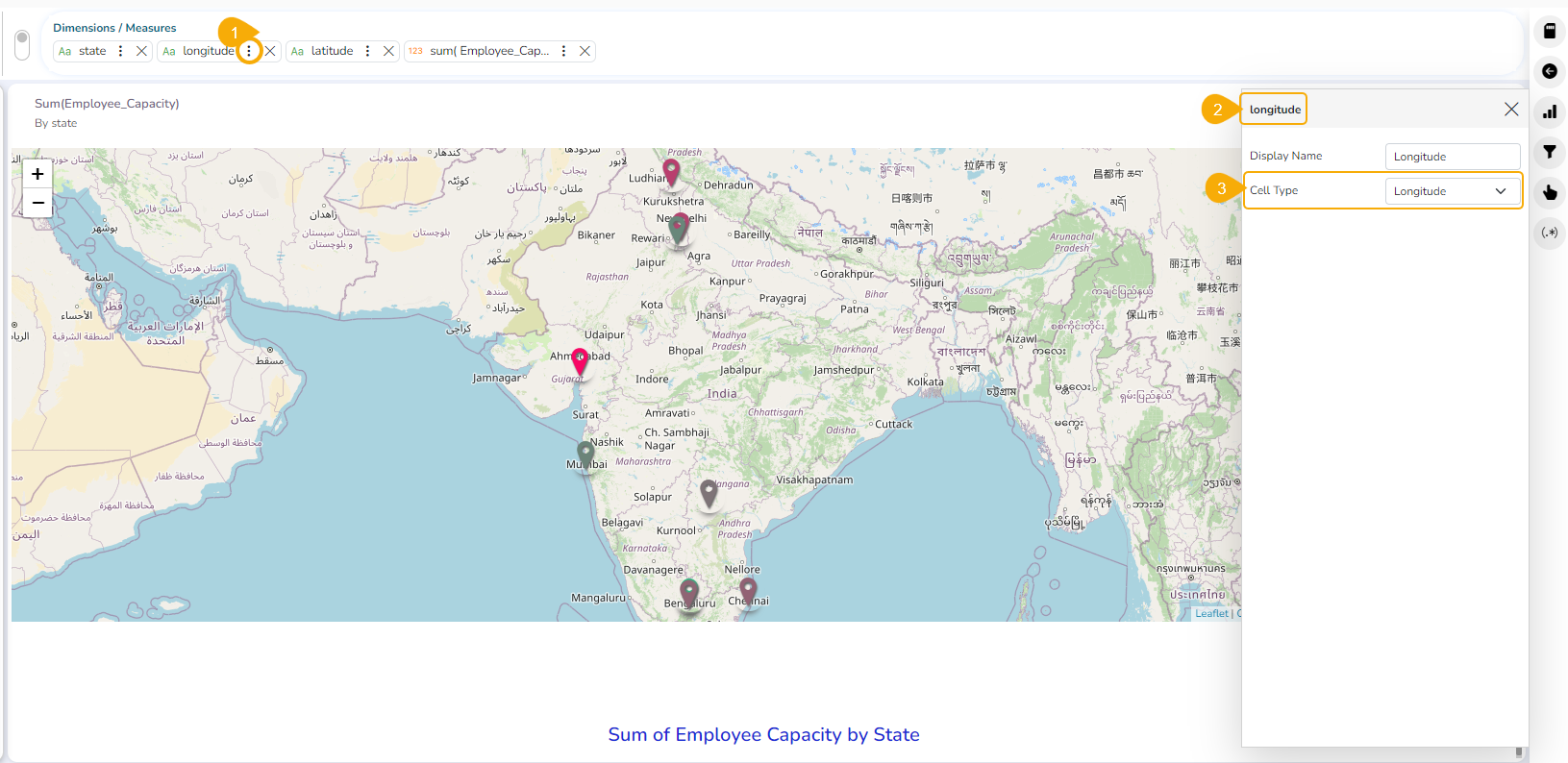Open options menu for state field
The height and width of the screenshot is (763, 1568).
pos(120,51)
